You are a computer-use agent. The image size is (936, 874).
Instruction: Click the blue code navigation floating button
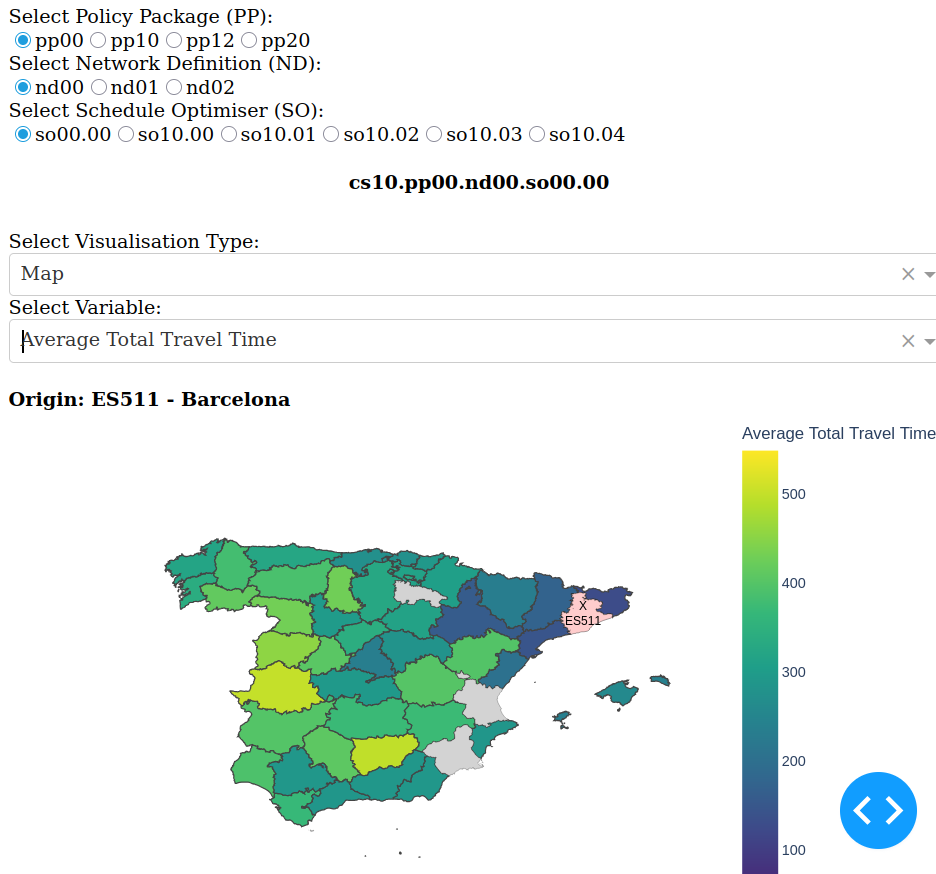(x=878, y=810)
